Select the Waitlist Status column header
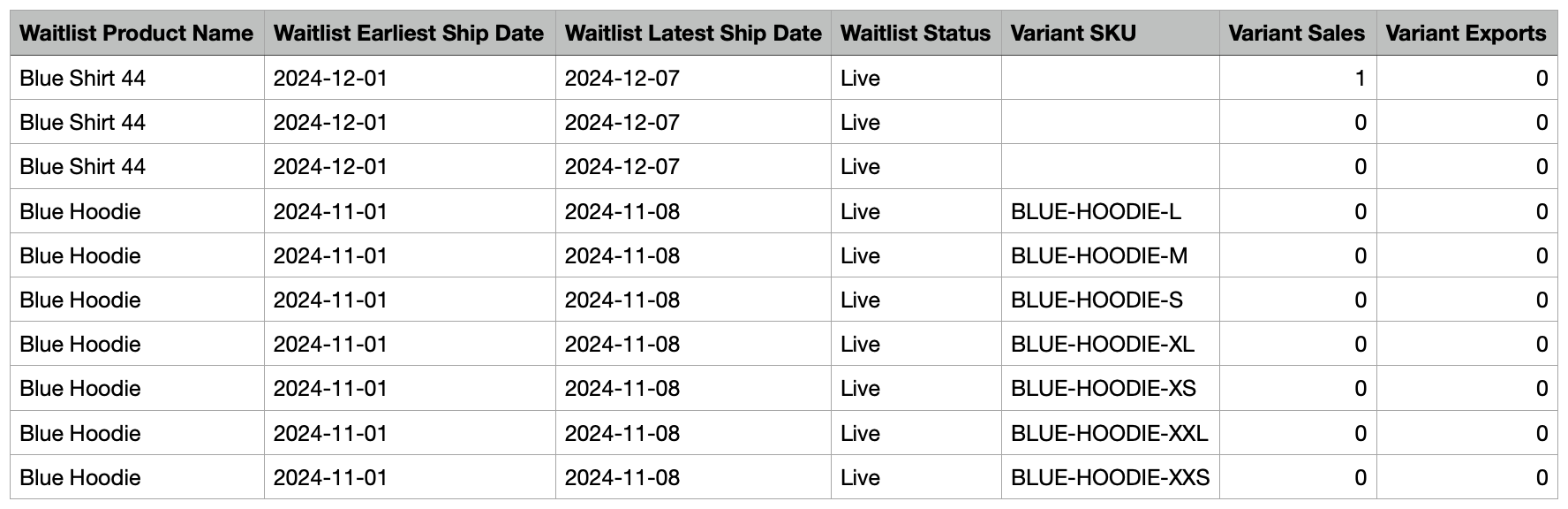 pos(916,34)
